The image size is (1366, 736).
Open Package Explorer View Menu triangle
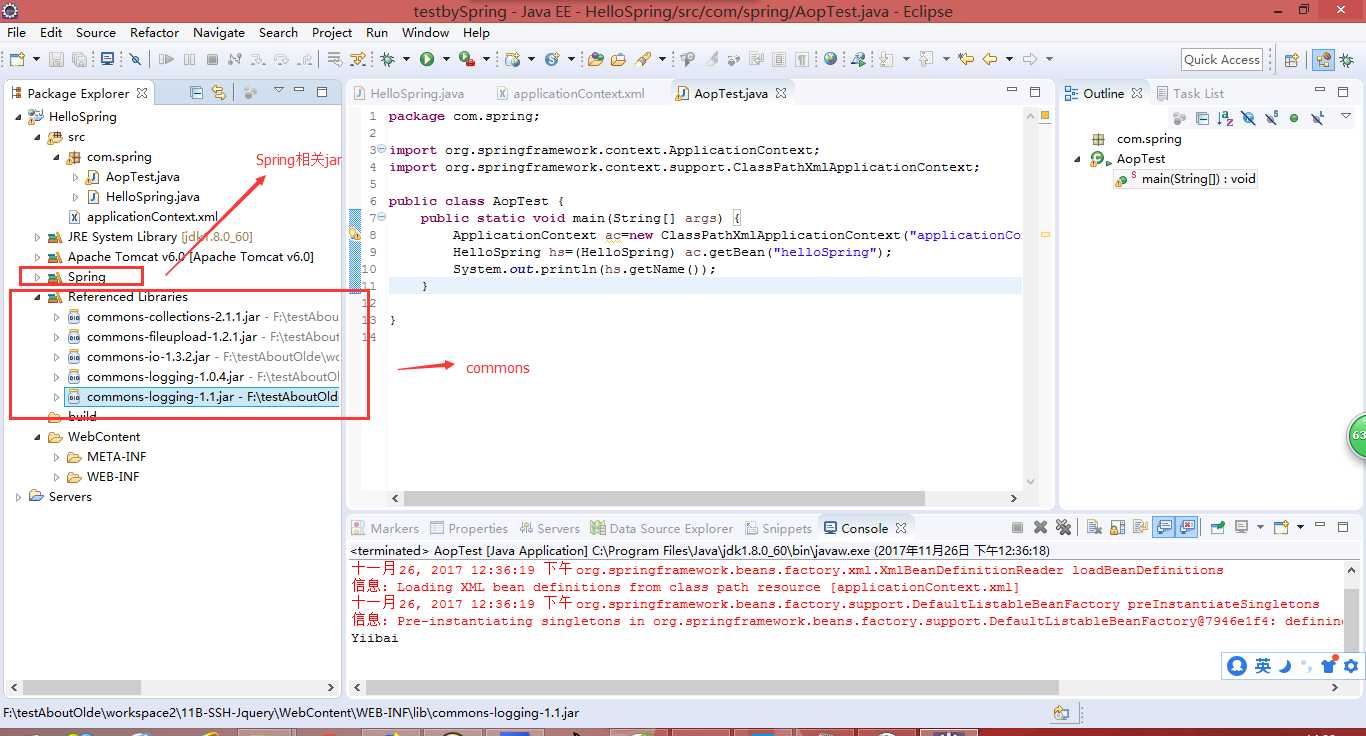click(279, 92)
